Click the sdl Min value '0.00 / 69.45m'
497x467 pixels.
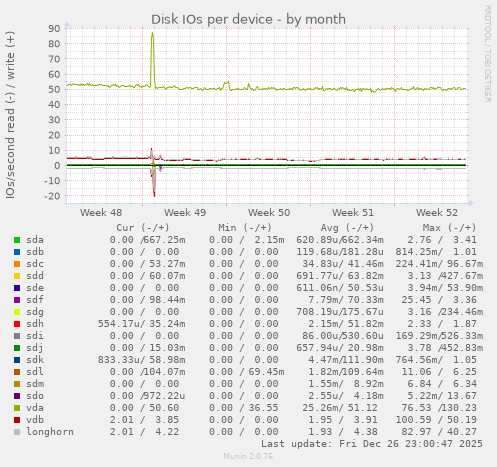click(247, 372)
